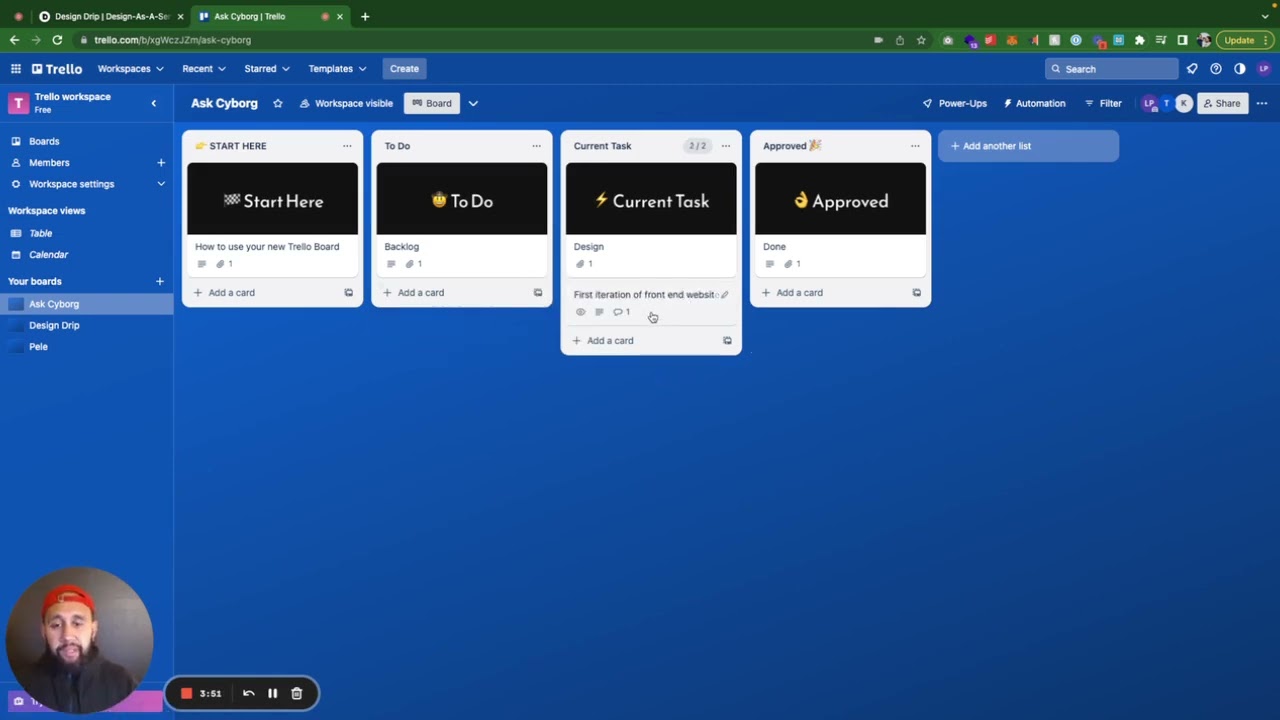Open Current Task list options menu

726,146
